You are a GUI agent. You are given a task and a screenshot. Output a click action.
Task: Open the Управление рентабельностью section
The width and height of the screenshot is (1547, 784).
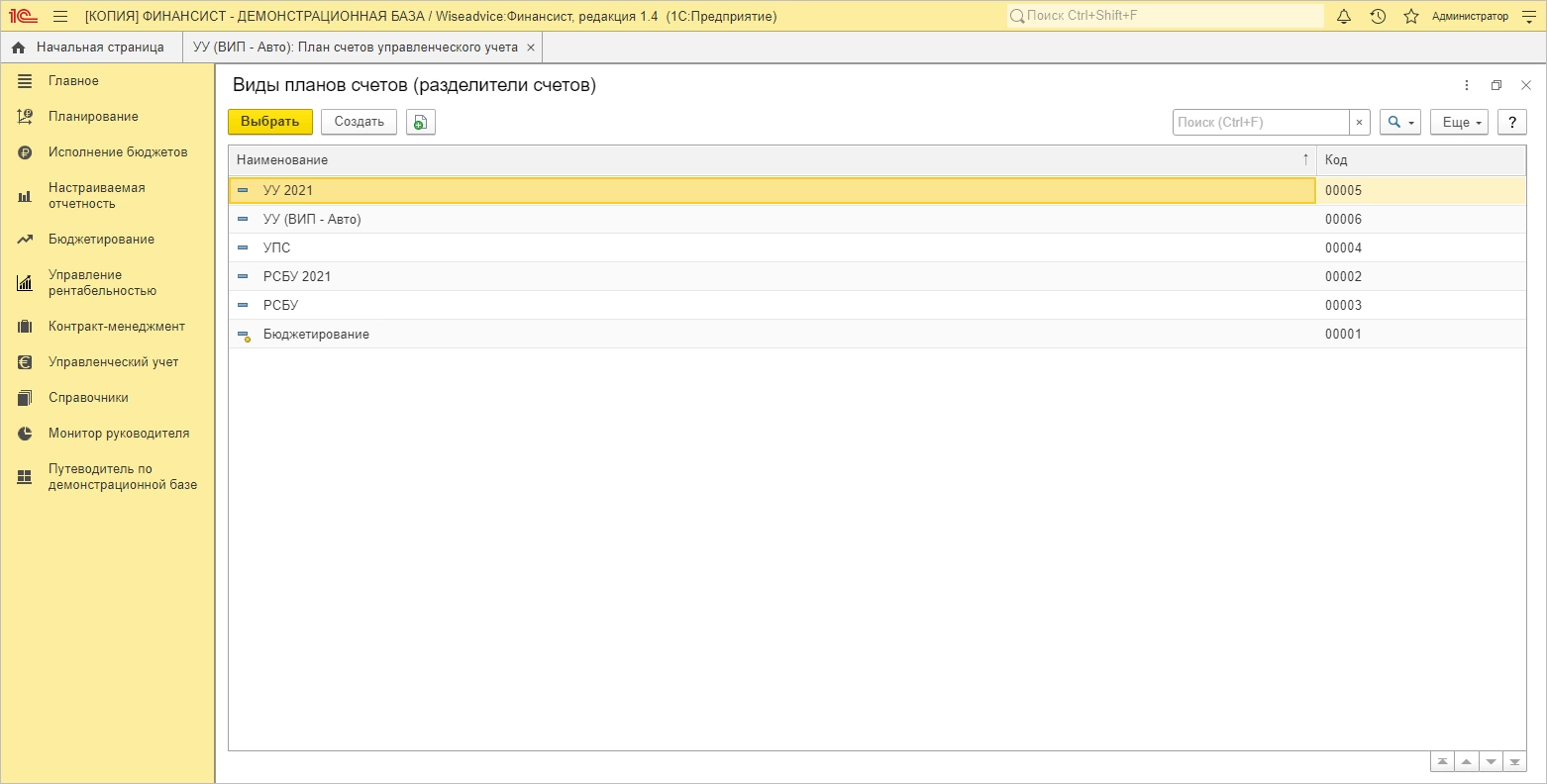[x=102, y=283]
